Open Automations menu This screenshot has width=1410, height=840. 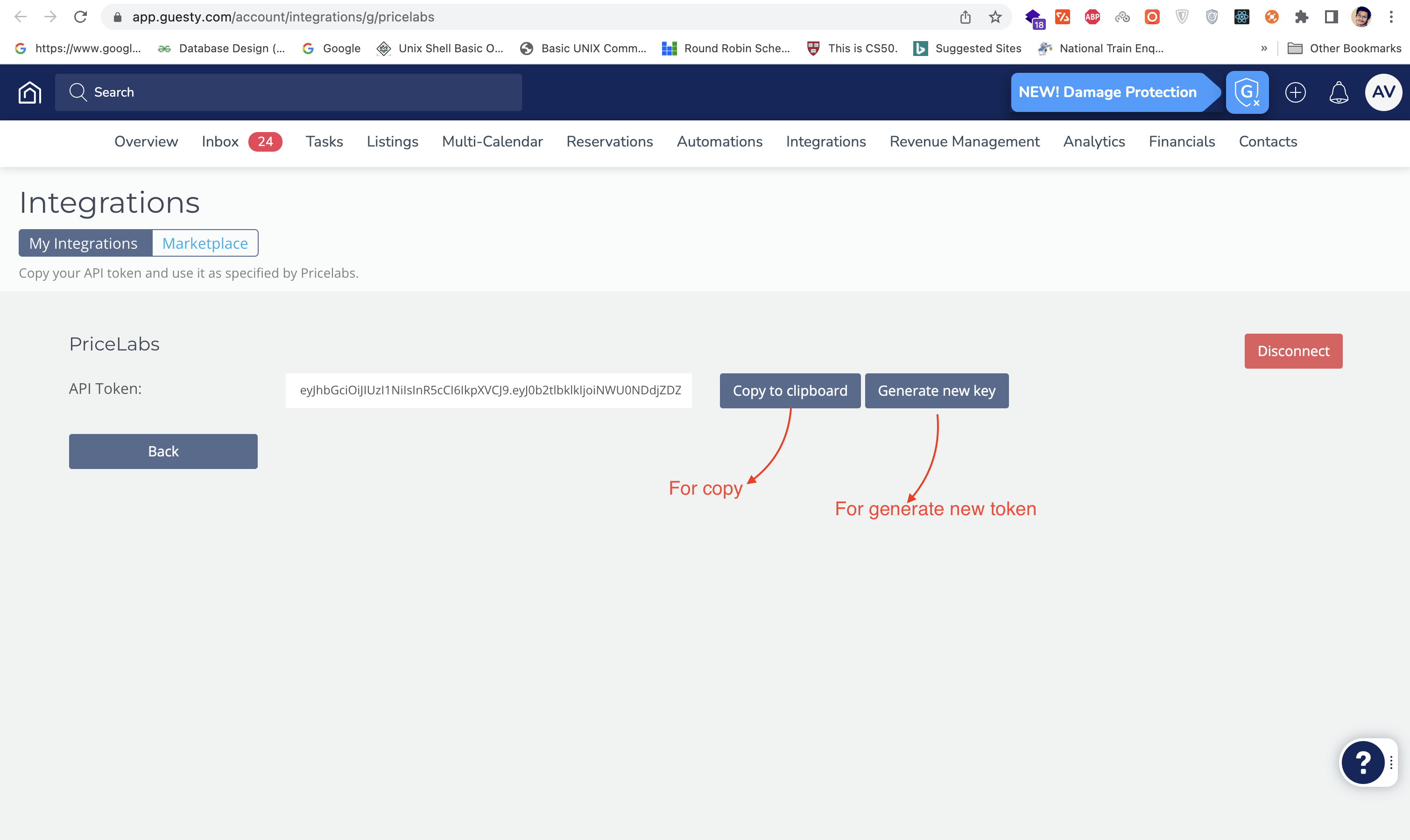719,141
